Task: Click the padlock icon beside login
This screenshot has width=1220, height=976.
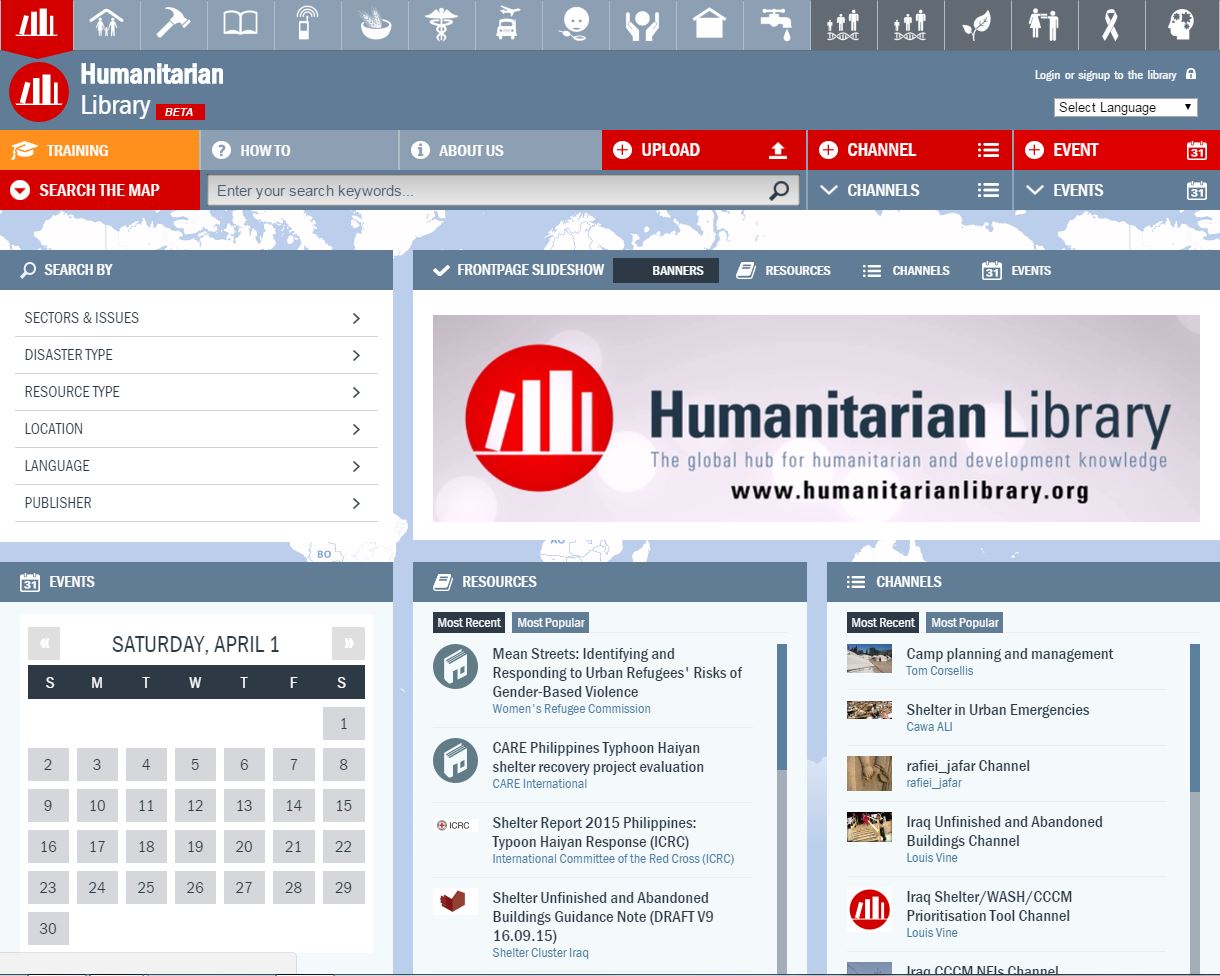Action: pos(1190,75)
